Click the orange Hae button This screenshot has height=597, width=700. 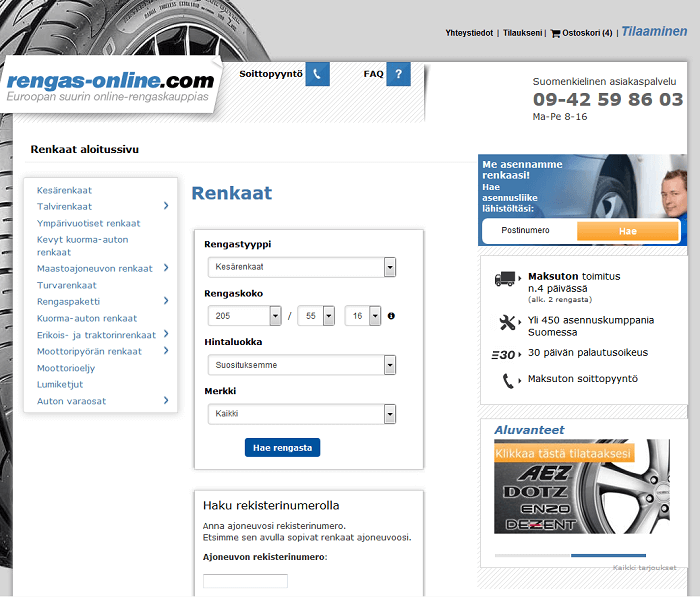pos(628,231)
